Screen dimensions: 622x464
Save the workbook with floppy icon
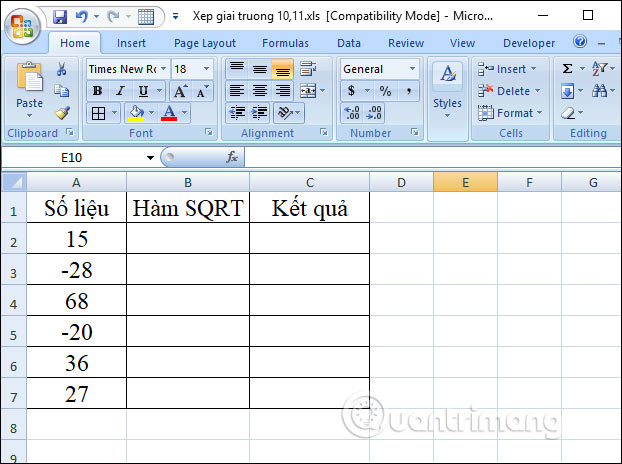click(60, 17)
